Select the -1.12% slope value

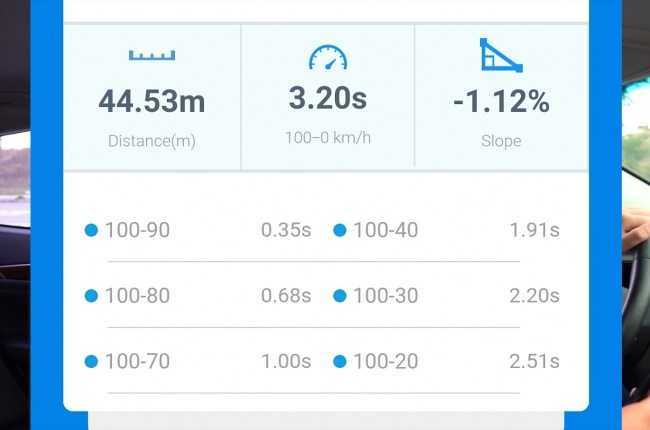(501, 101)
